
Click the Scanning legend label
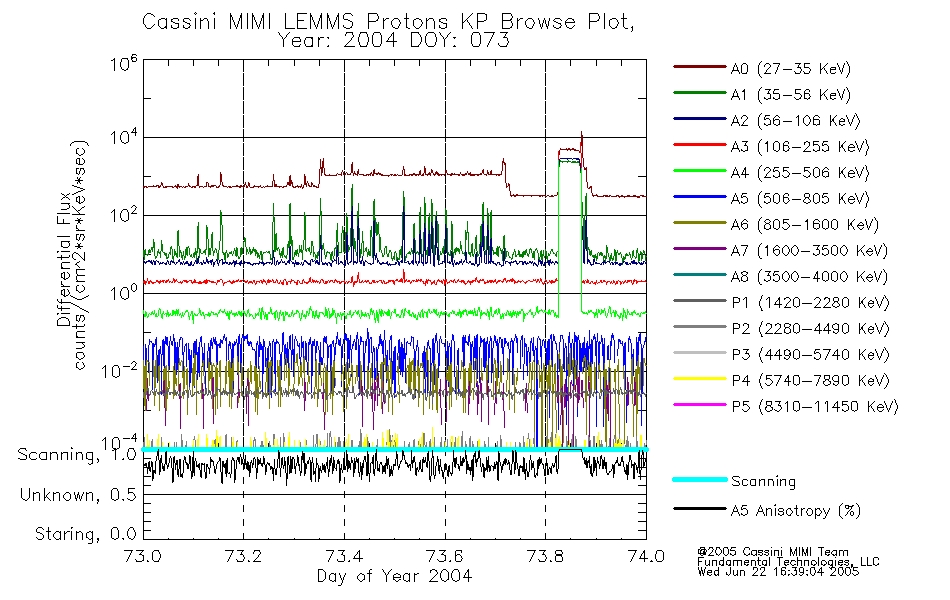click(763, 482)
